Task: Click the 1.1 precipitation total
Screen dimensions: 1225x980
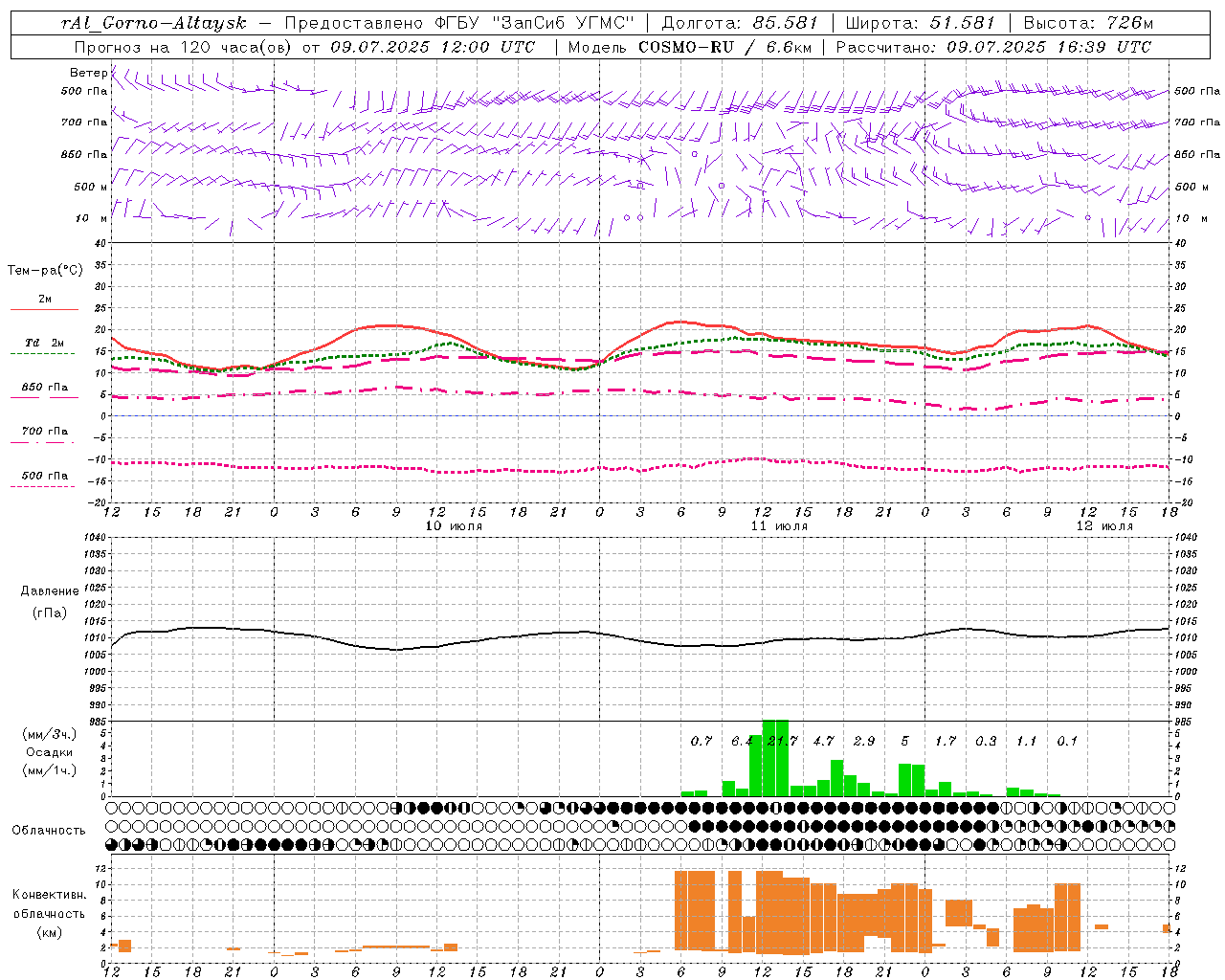Action: pyautogui.click(x=1026, y=741)
